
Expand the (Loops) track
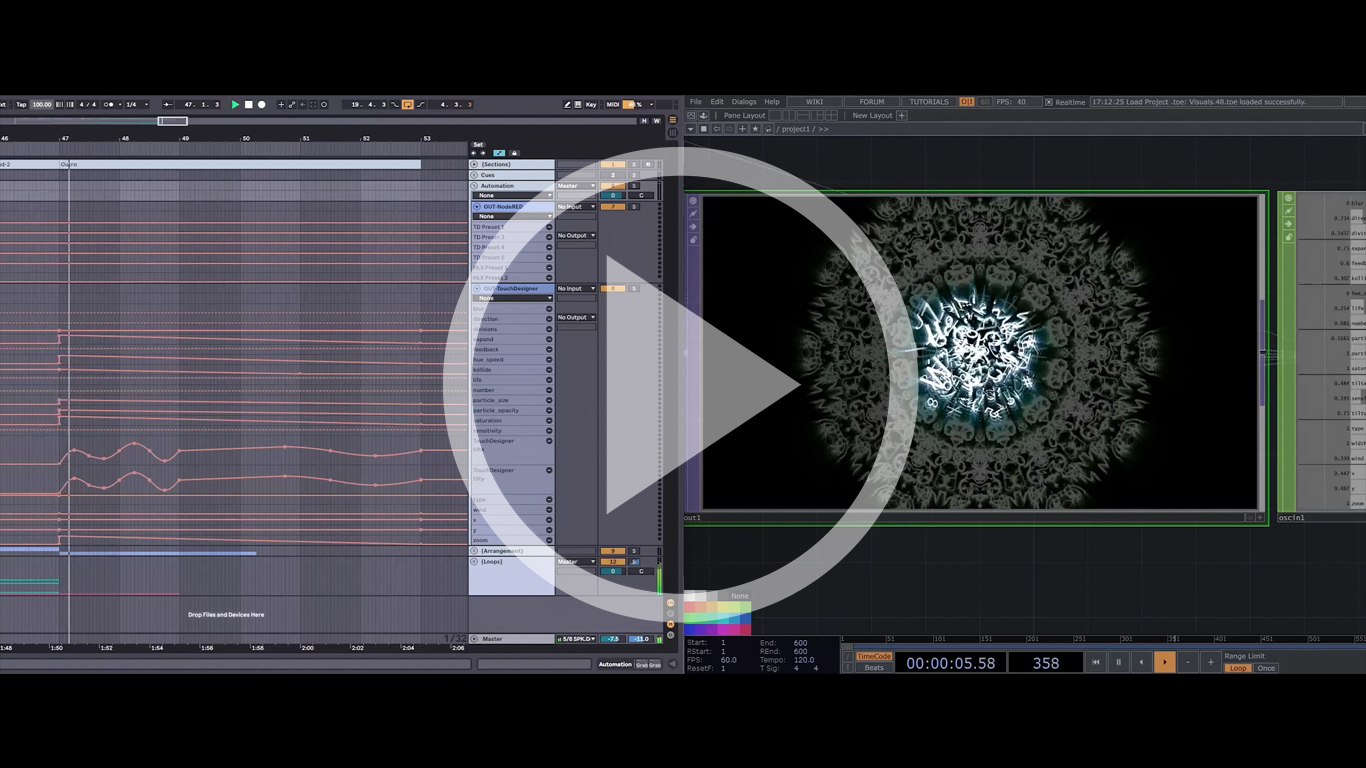475,562
